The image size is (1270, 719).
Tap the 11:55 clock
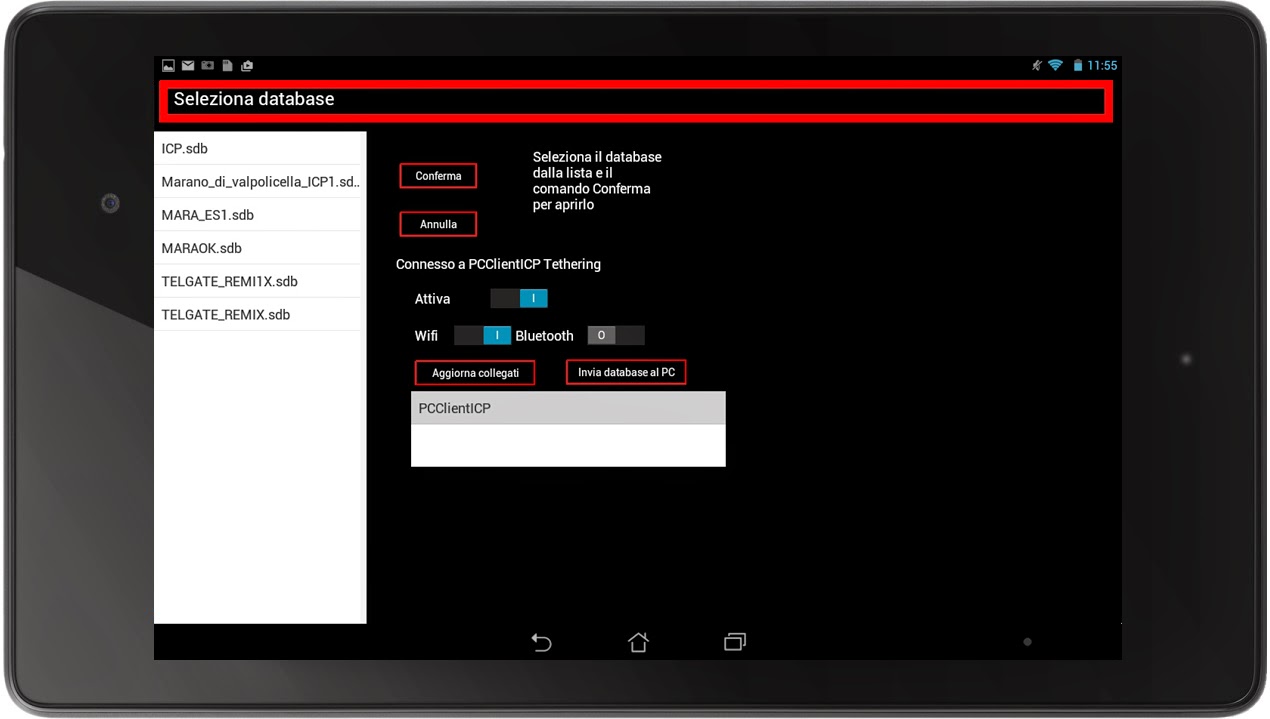1102,65
